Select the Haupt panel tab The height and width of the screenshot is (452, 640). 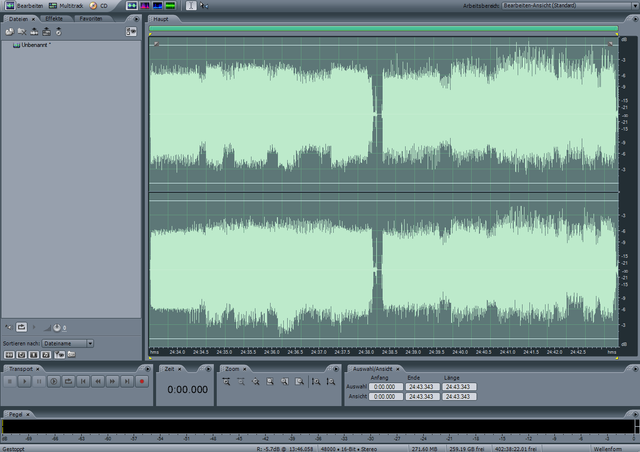(x=161, y=19)
